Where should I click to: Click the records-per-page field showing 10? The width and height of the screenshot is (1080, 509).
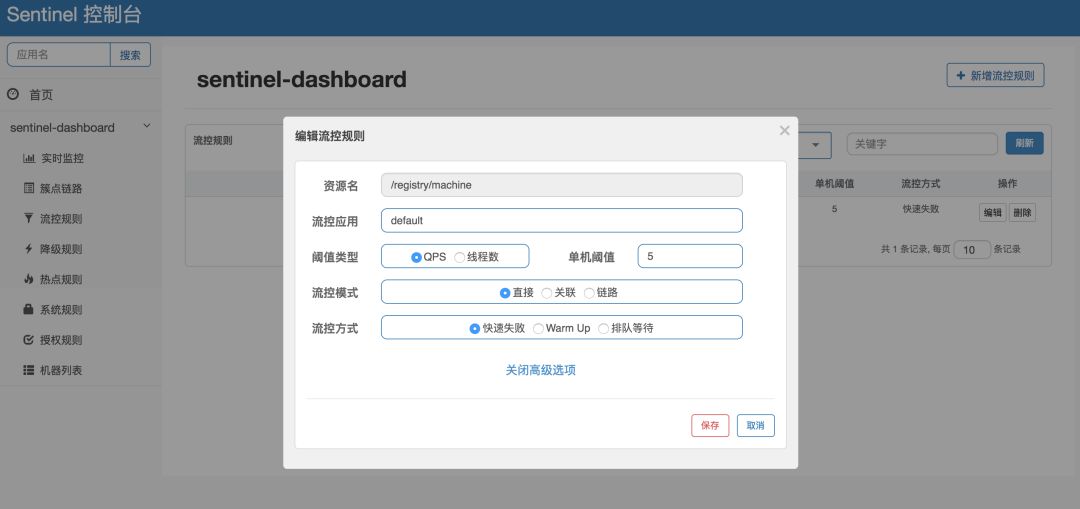(x=972, y=249)
